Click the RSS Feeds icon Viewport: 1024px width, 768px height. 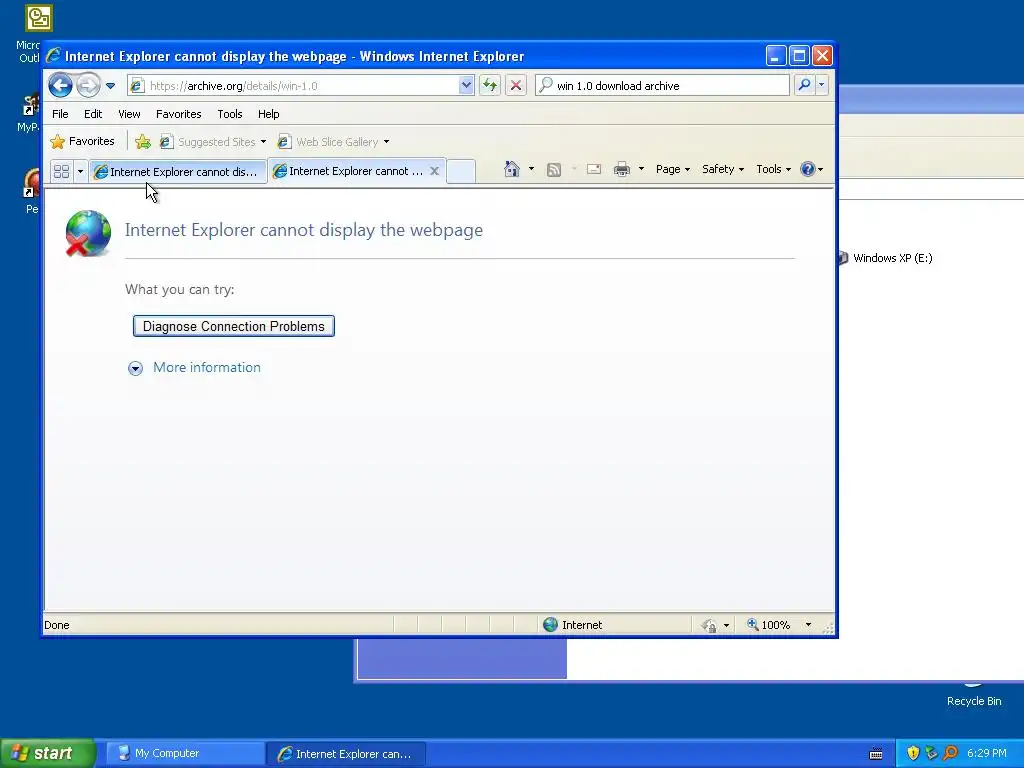coord(554,170)
